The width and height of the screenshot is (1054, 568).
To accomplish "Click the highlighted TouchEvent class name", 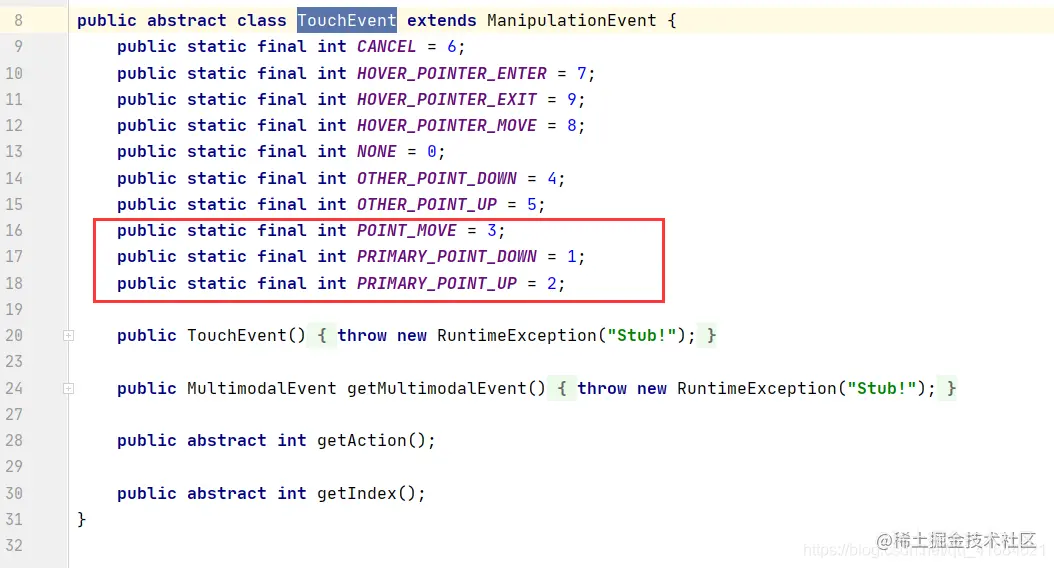I will 347,20.
